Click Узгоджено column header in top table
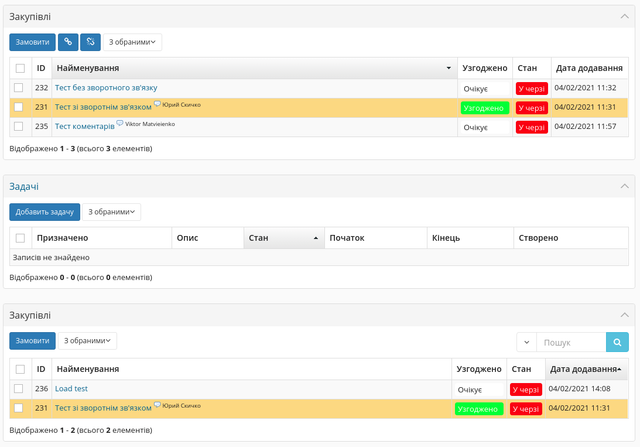The image size is (640, 447). coord(485,68)
